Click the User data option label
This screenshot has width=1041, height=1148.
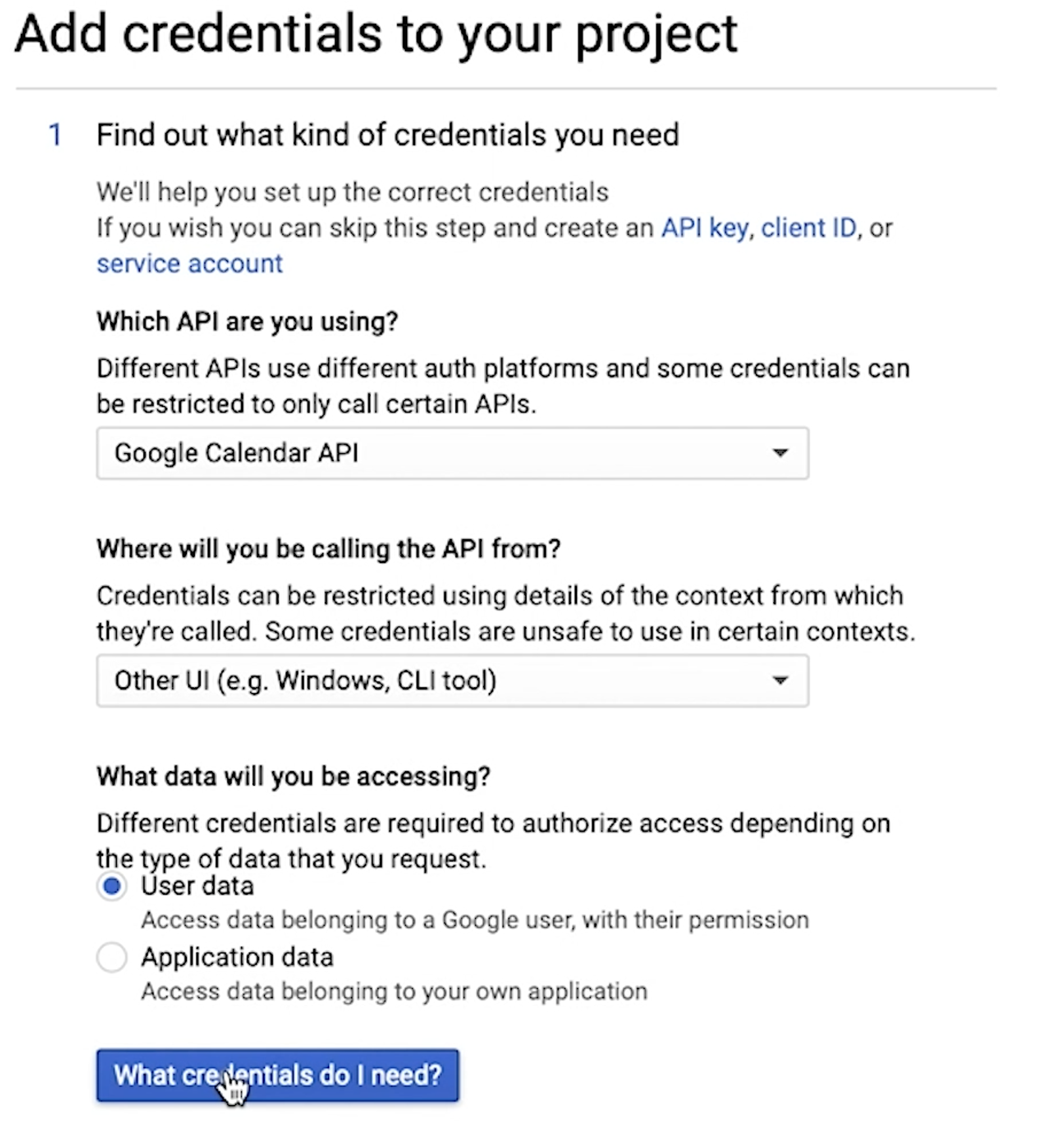click(197, 886)
